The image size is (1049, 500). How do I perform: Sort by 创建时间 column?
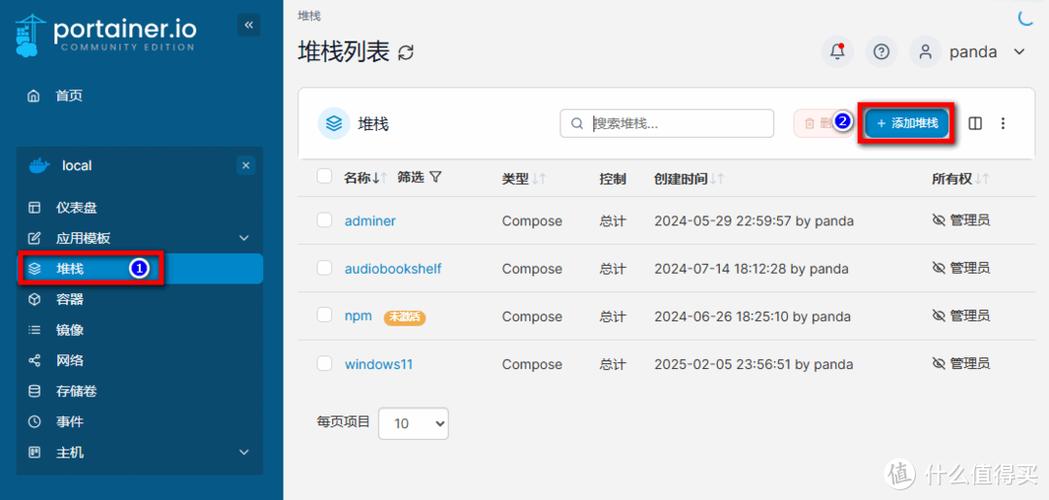coord(689,179)
